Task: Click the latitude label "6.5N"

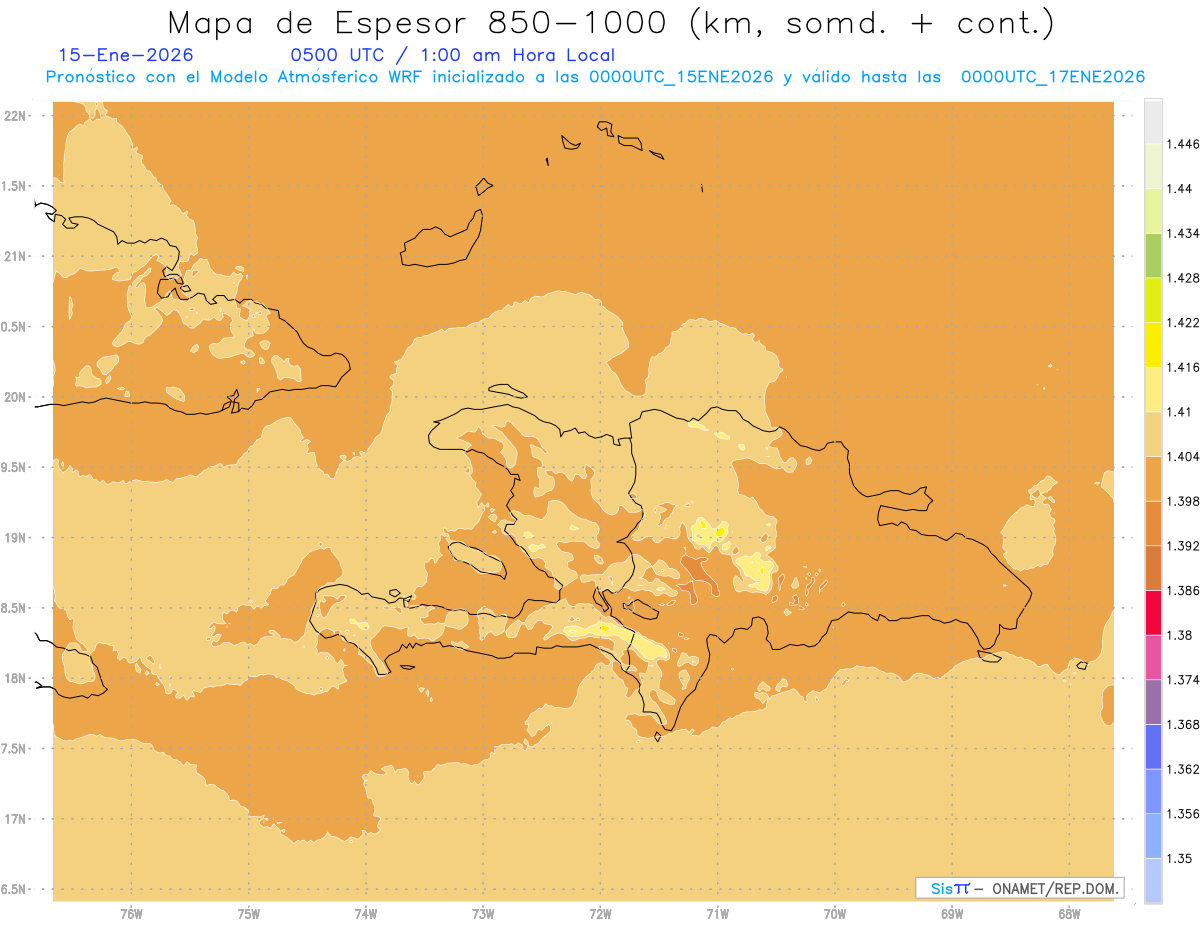Action: click(x=15, y=889)
